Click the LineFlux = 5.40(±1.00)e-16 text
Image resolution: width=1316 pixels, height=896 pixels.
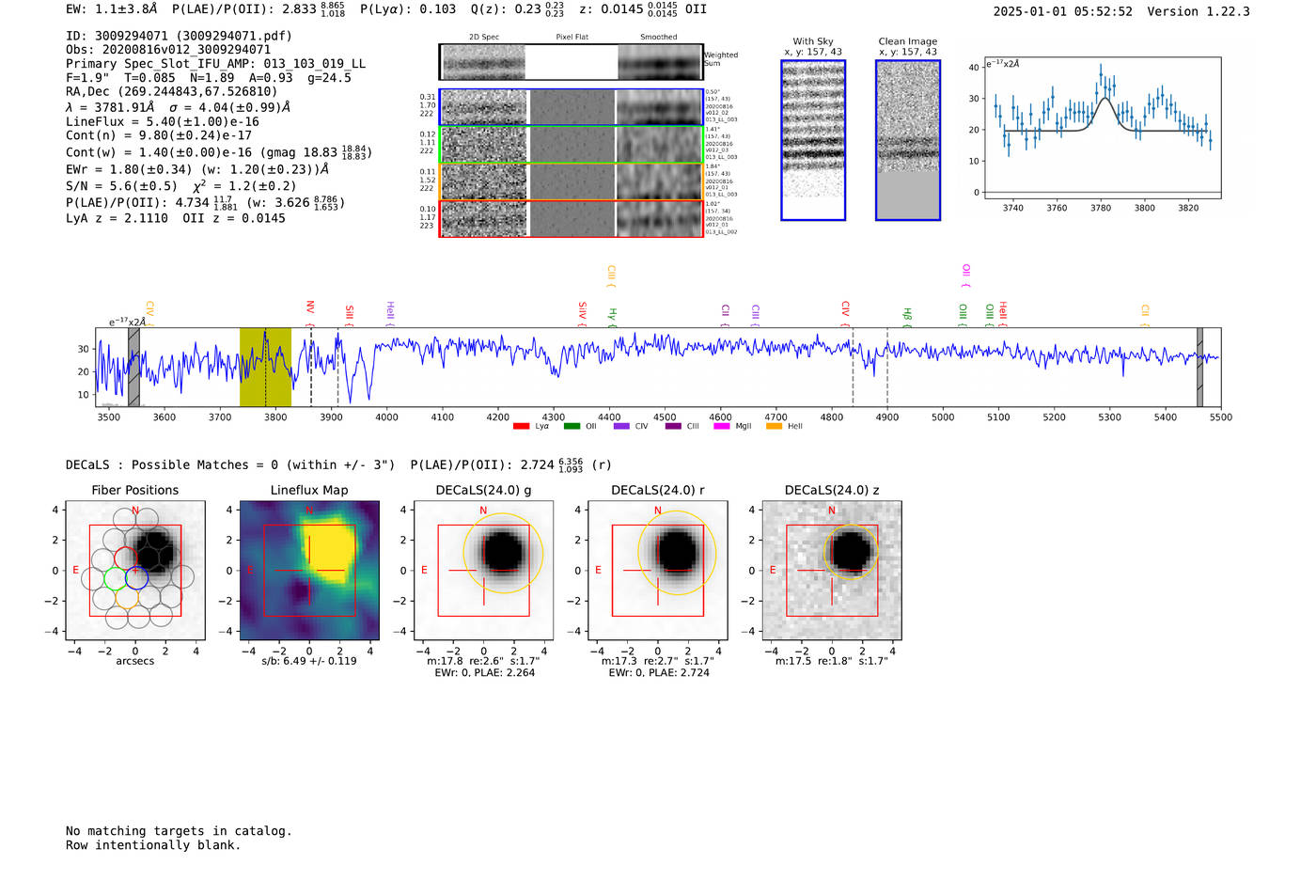(163, 122)
